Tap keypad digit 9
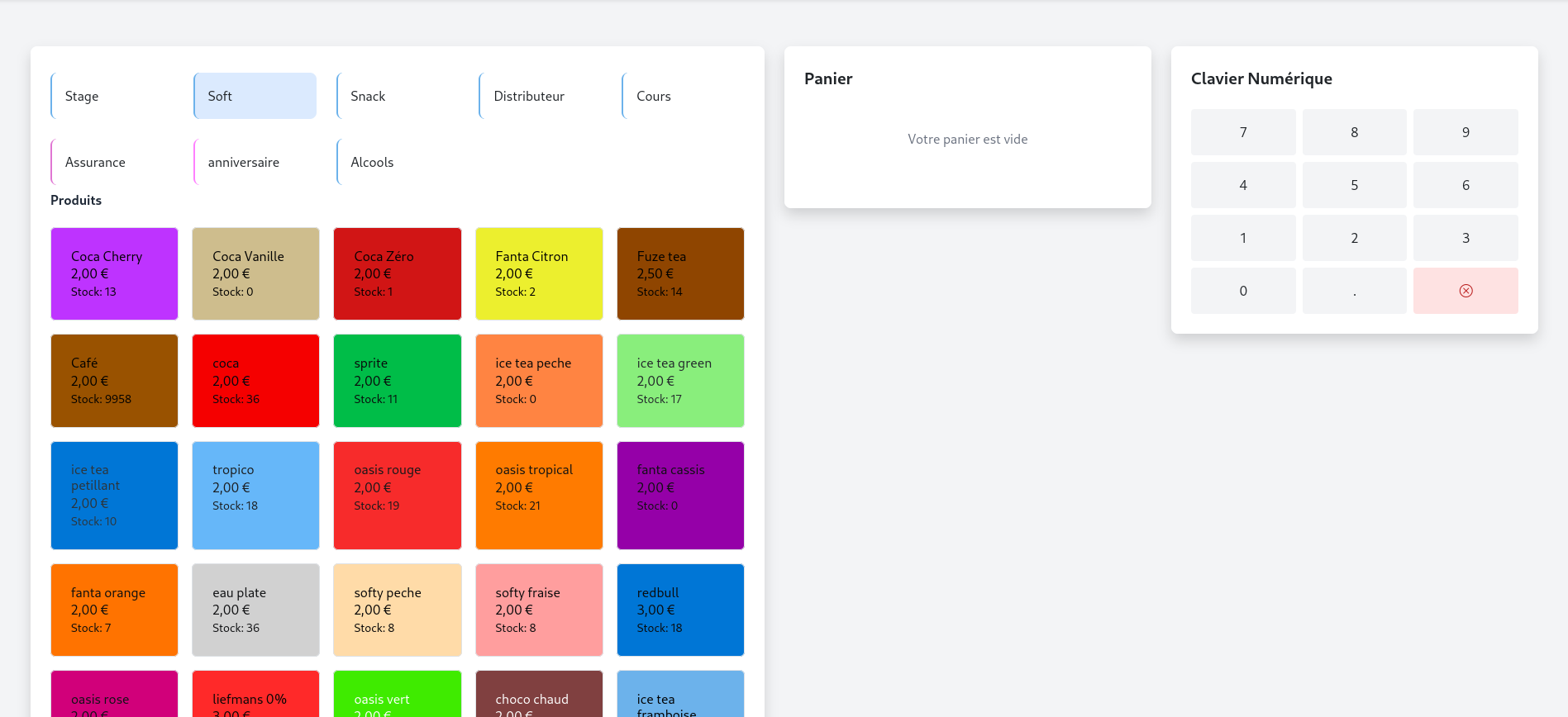The image size is (1568, 717). pyautogui.click(x=1466, y=132)
